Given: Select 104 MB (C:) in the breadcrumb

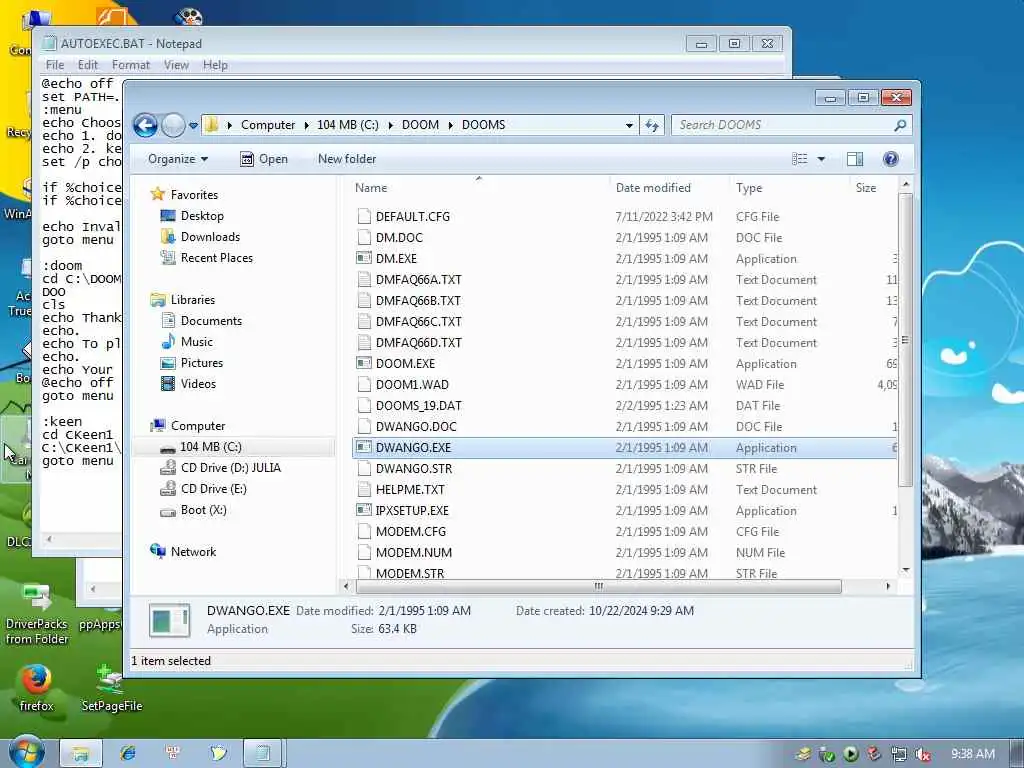Looking at the screenshot, I should click(x=347, y=125).
